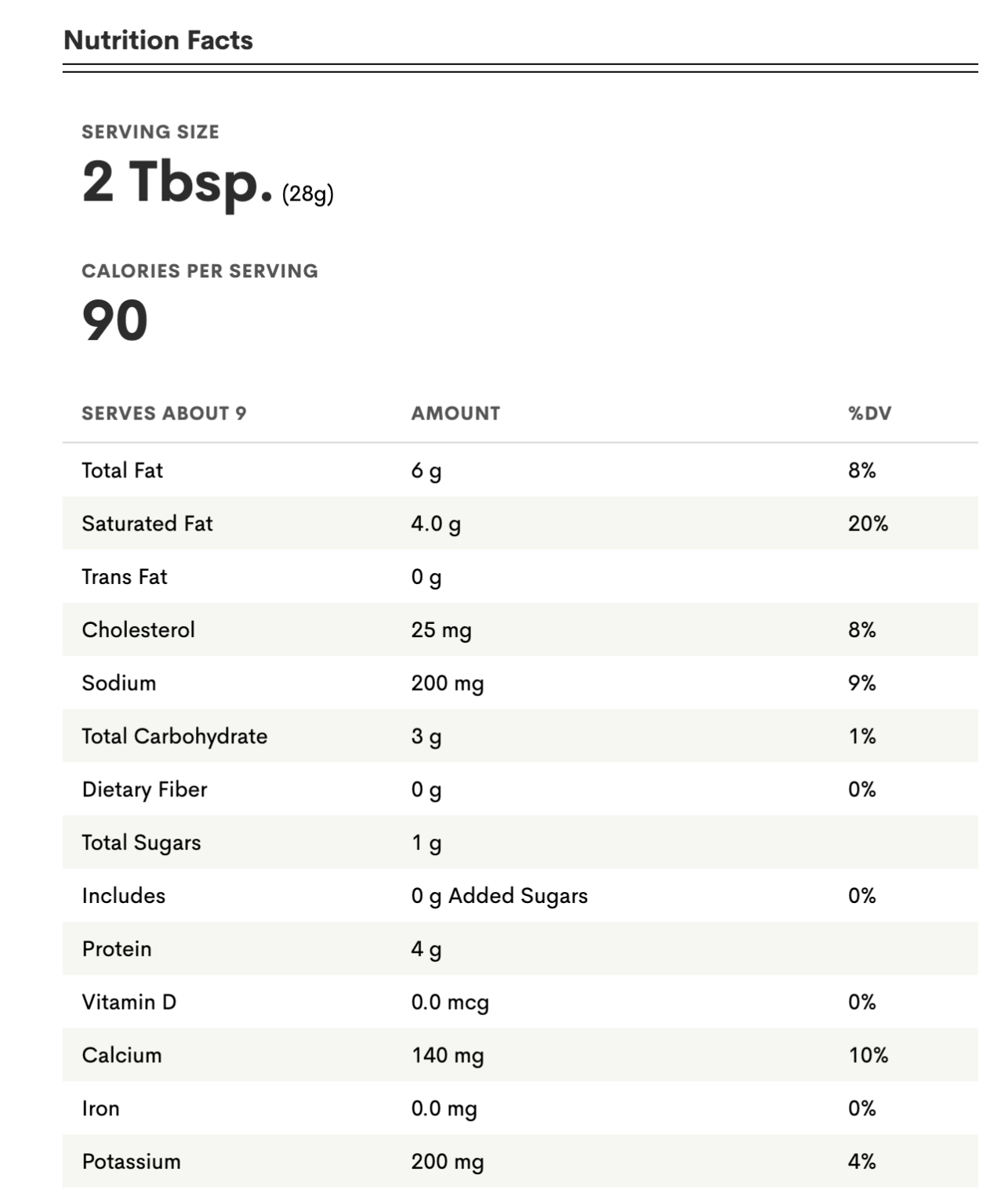Select the Total Fat row label
This screenshot has width=1001, height=1204.
122,470
